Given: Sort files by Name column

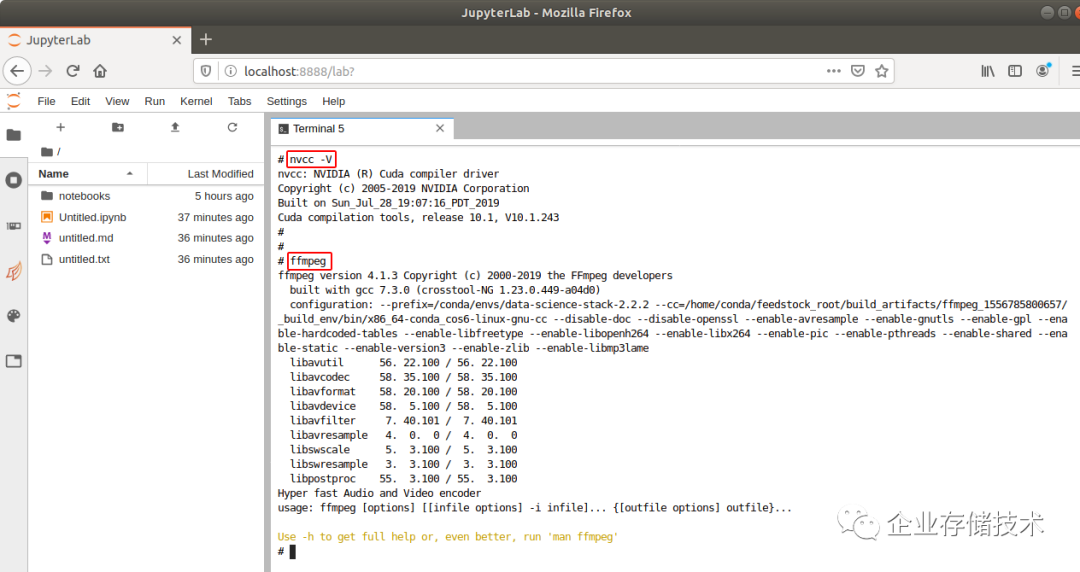Looking at the screenshot, I should [x=87, y=174].
